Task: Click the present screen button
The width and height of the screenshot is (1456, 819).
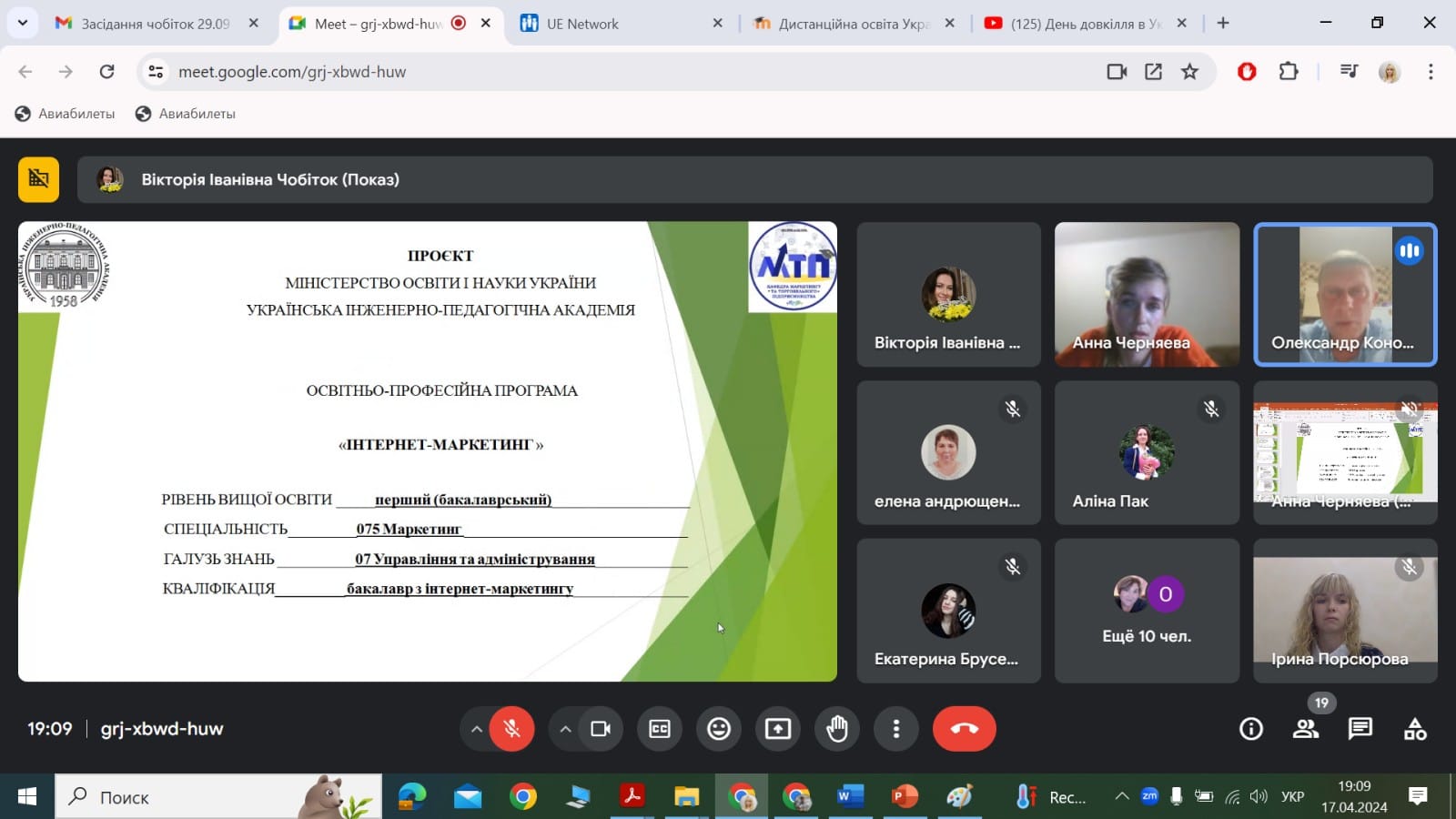Action: [778, 729]
